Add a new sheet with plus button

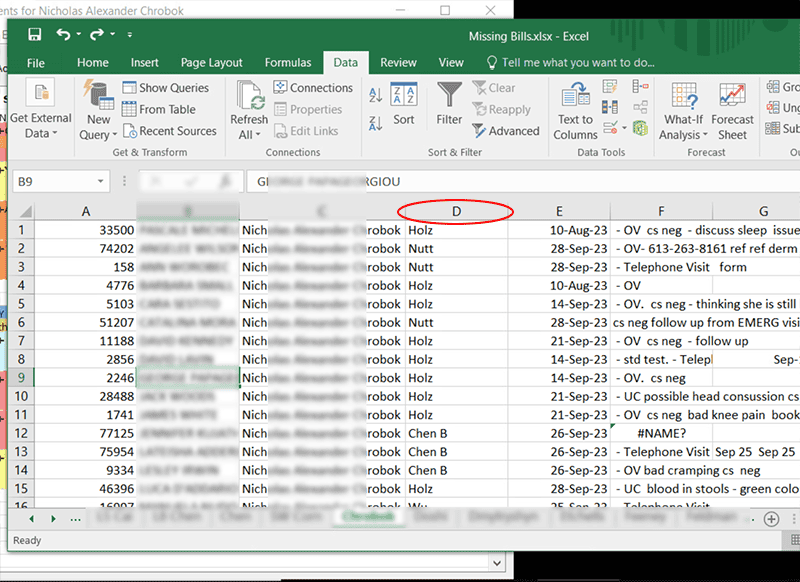point(771,519)
